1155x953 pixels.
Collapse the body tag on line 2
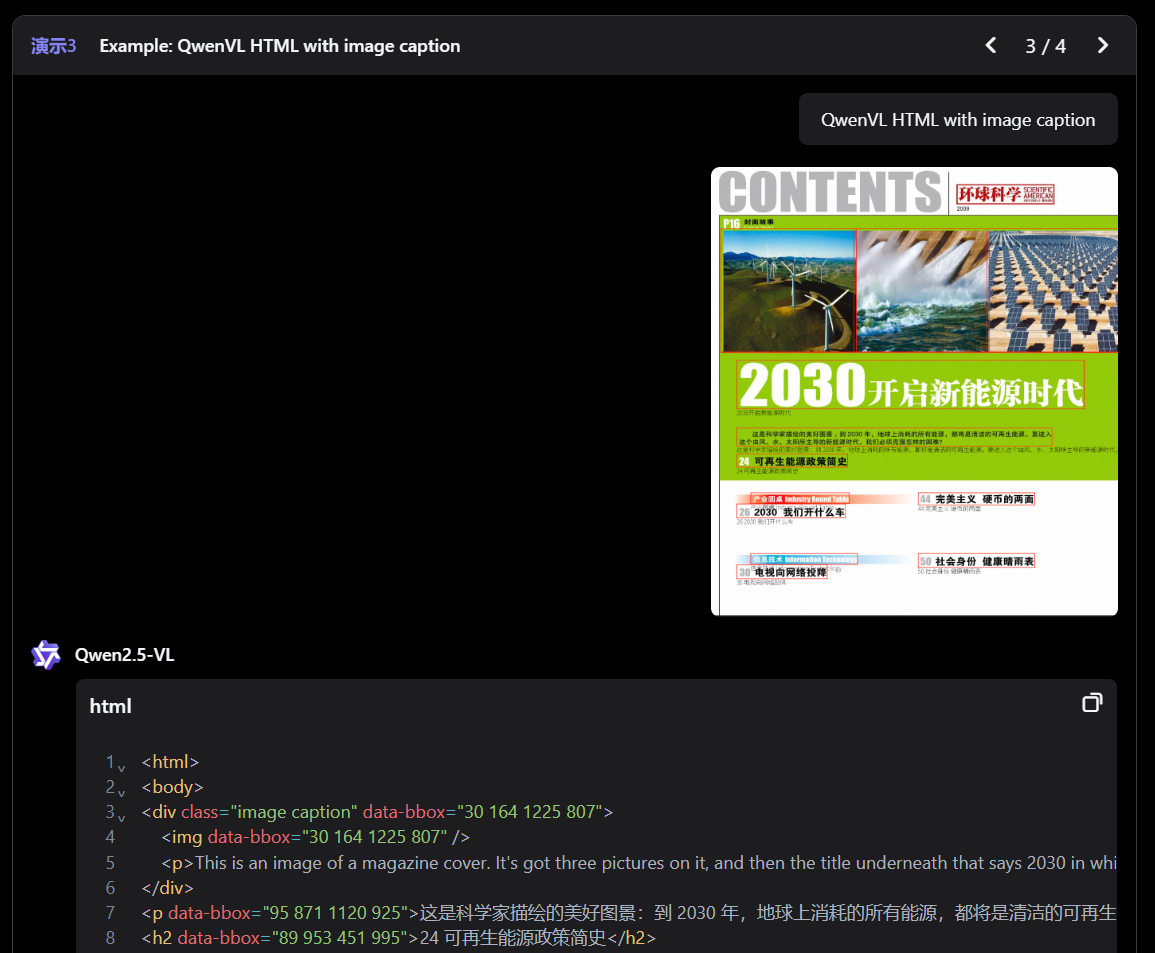121,792
